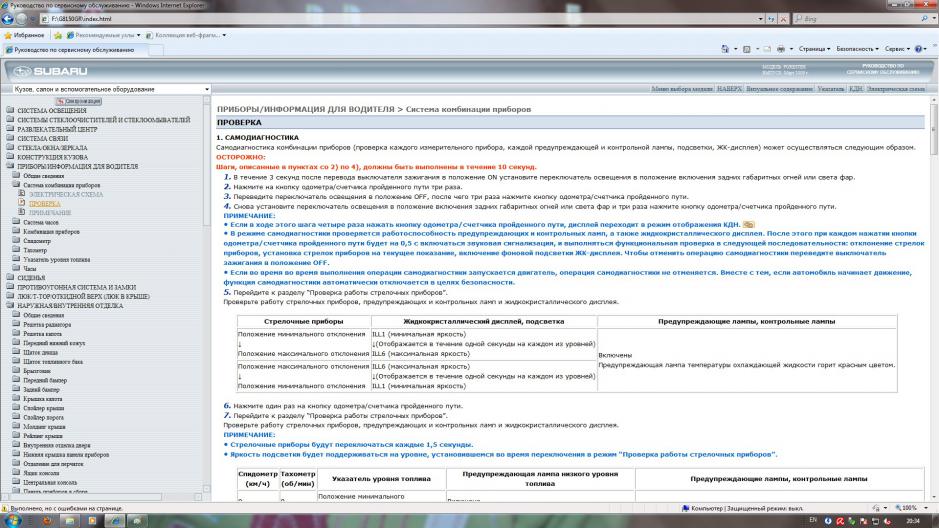939x528 pixels.
Task: Collapse НАРУЖНАЯ/ВНУТРЕННЯЯ ОТДЕЛКА tree node
Action: tap(10, 305)
